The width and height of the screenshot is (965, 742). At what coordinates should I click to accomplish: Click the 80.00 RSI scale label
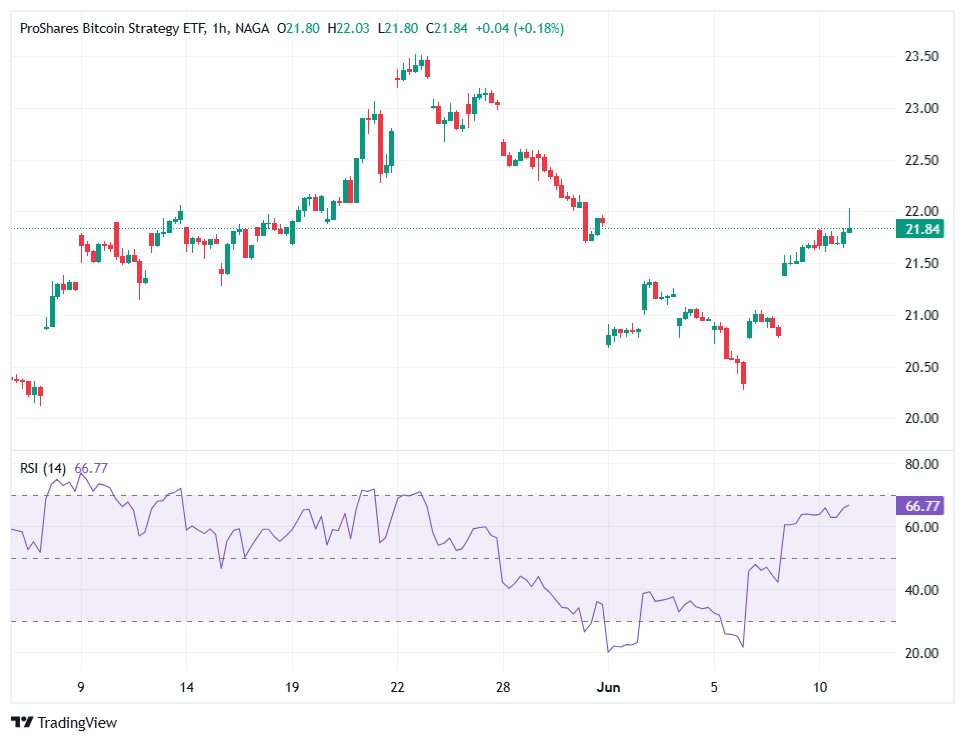[x=921, y=465]
